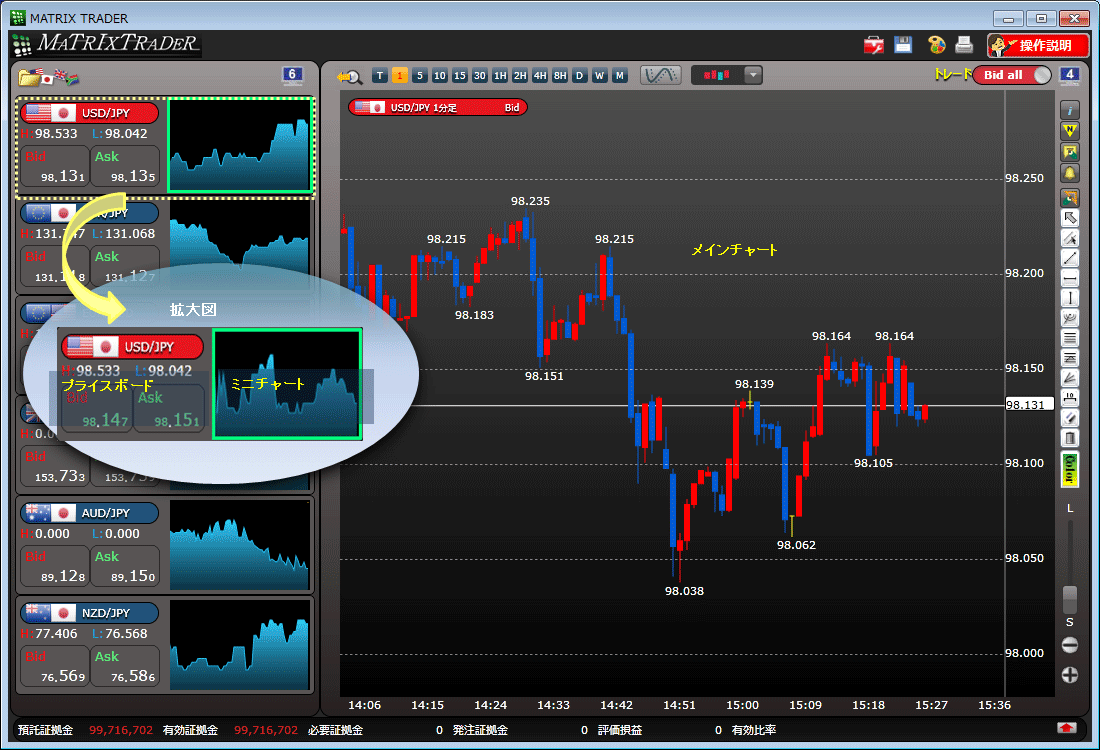Select the 1H timeframe
This screenshot has width=1101, height=750.
coord(499,75)
